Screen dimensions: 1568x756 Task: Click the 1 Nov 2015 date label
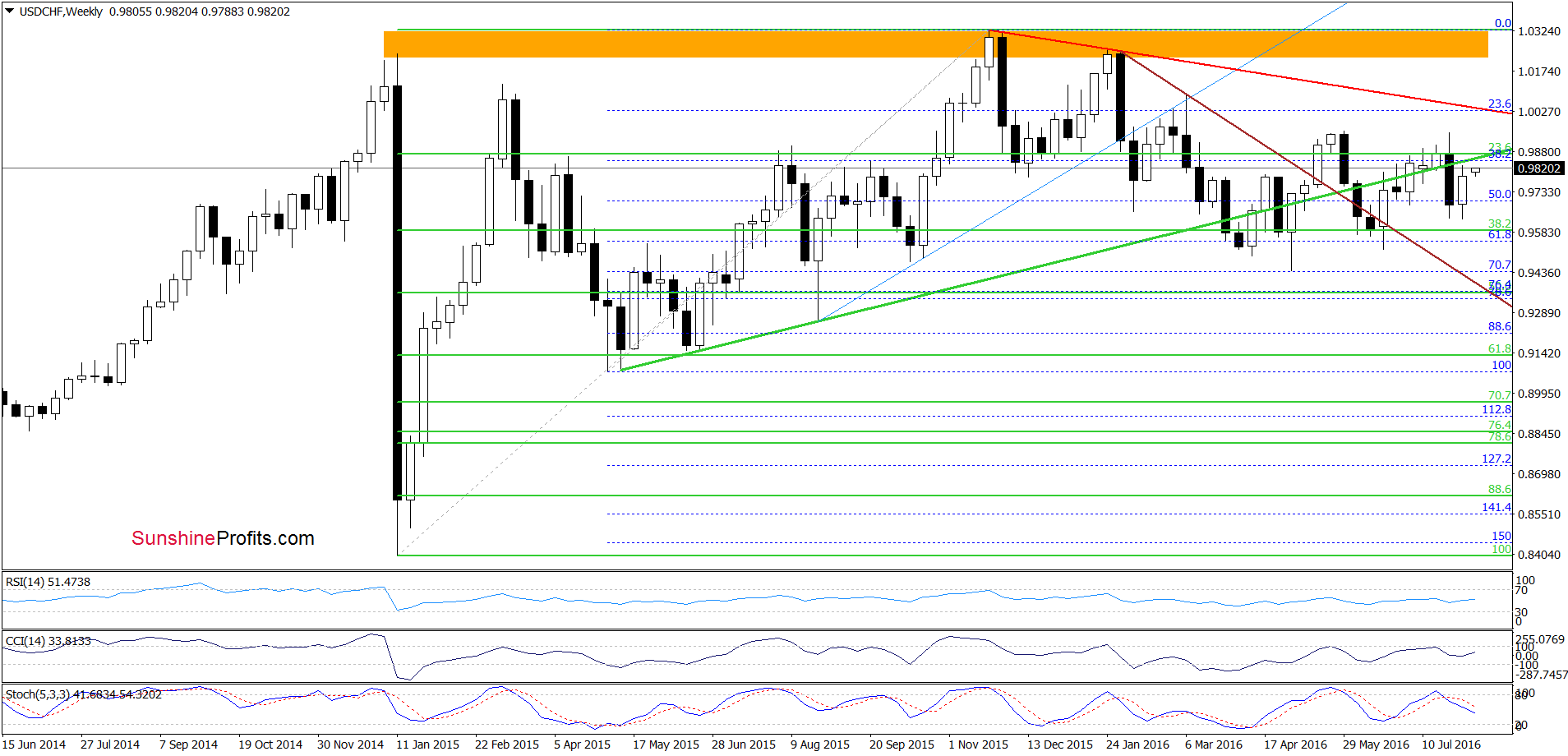(x=978, y=744)
